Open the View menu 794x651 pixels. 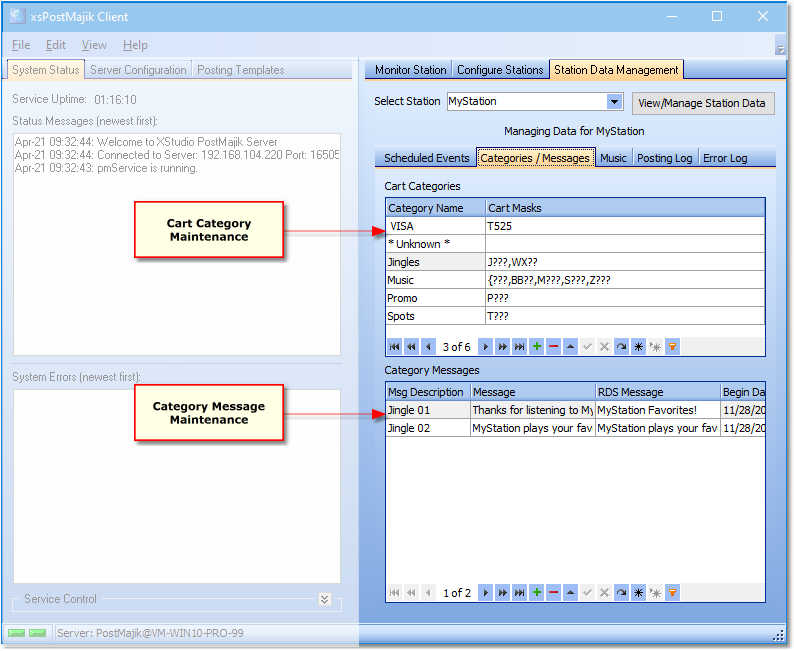[94, 45]
